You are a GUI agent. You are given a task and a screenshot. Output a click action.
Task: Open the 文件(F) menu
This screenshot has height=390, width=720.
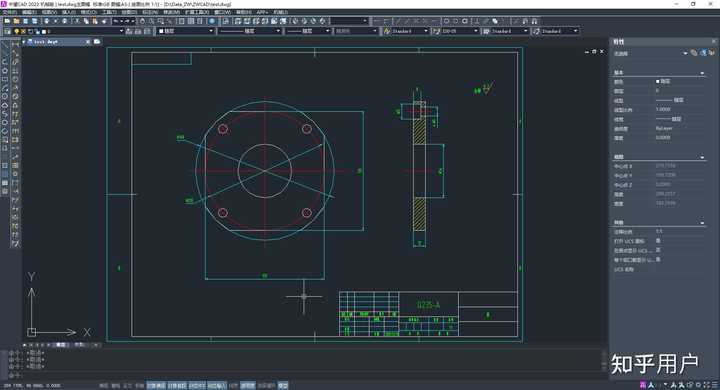point(9,12)
